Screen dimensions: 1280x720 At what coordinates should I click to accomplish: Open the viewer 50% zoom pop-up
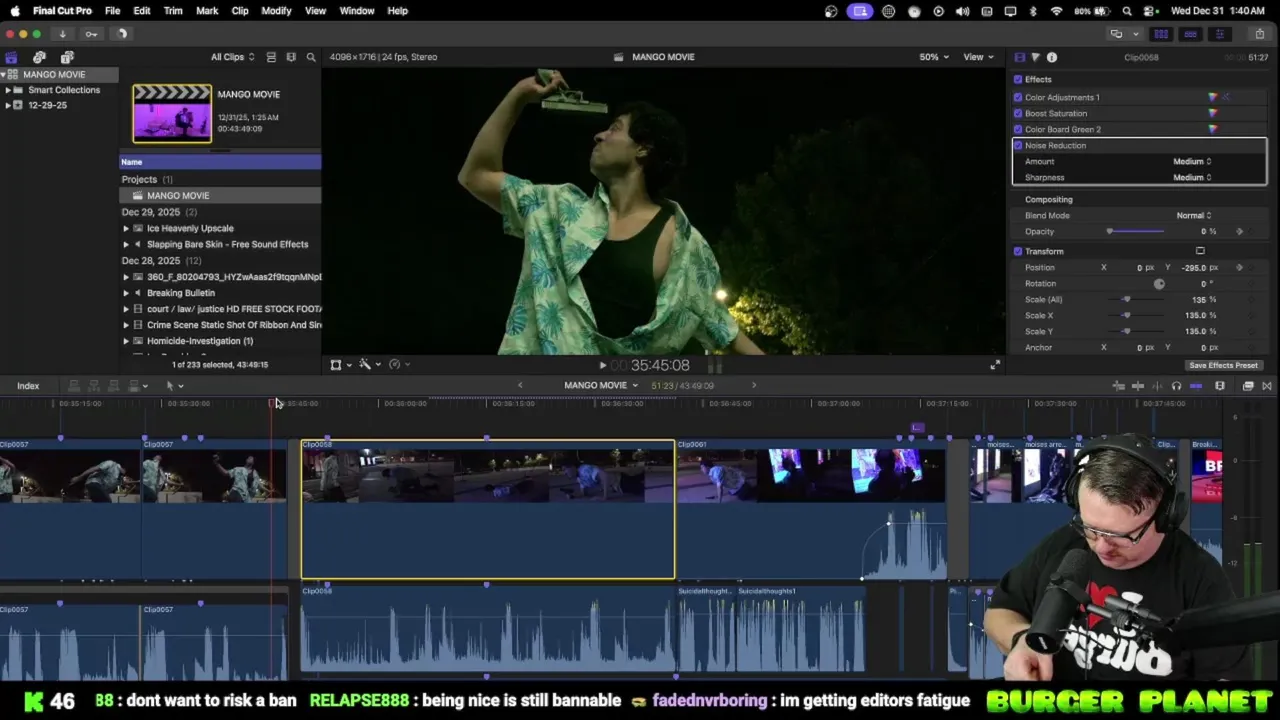click(x=934, y=57)
